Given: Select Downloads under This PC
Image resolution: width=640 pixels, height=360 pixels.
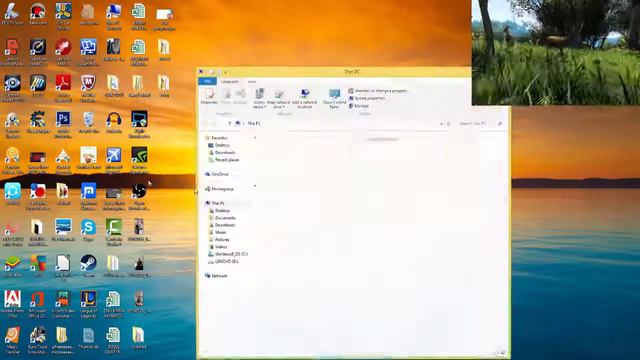Looking at the screenshot, I should coord(222,225).
